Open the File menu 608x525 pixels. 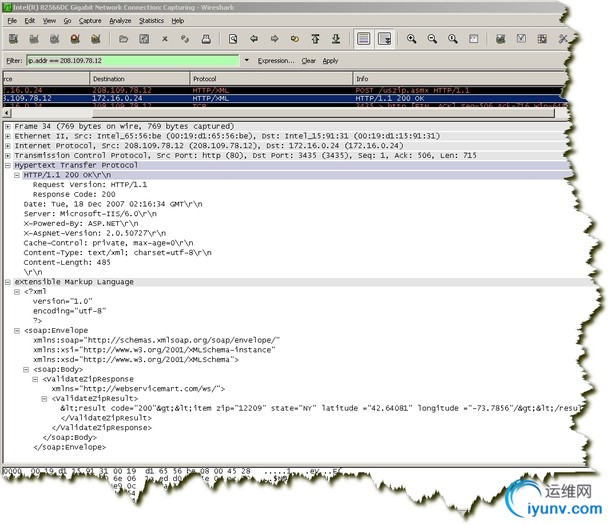[x=12, y=21]
